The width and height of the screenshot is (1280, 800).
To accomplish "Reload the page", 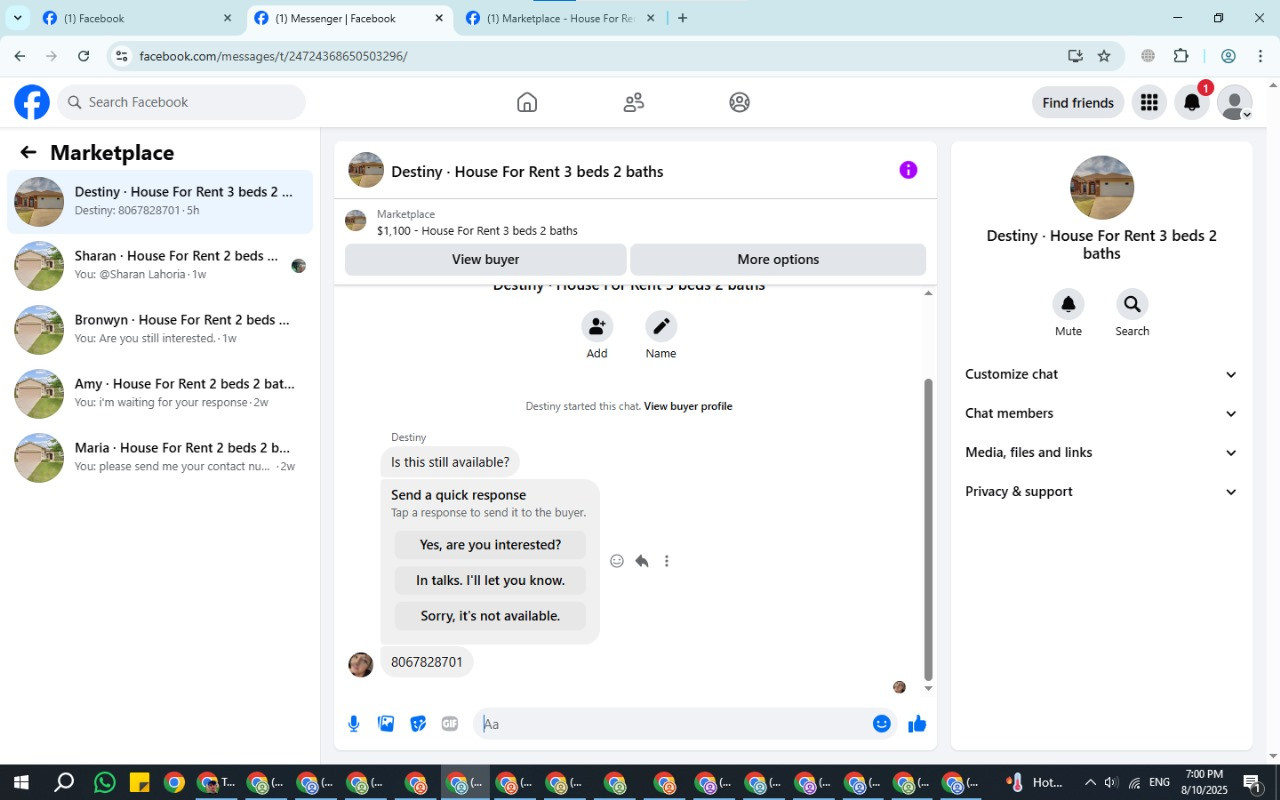I will tap(84, 56).
